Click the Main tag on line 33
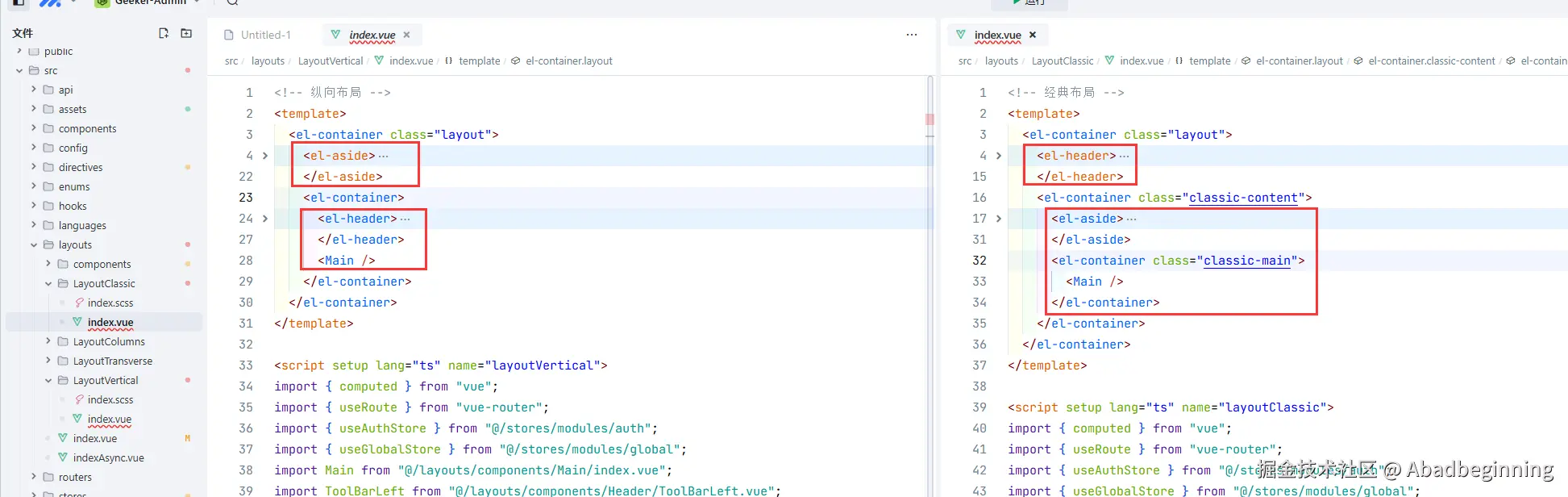The width and height of the screenshot is (1568, 497). [x=1094, y=282]
